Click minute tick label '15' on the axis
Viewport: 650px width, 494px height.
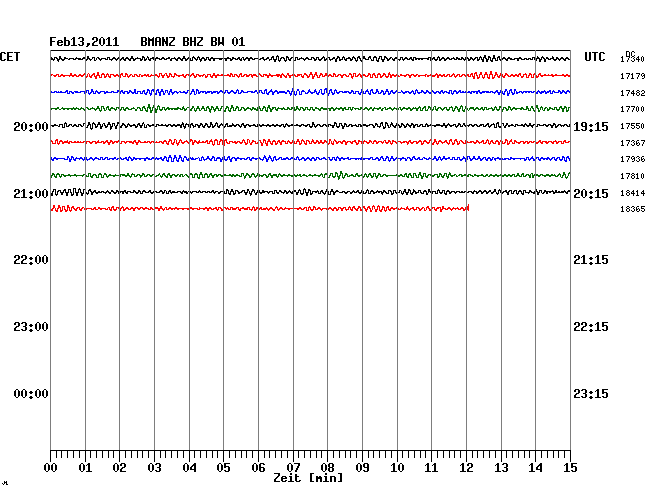click(x=570, y=468)
